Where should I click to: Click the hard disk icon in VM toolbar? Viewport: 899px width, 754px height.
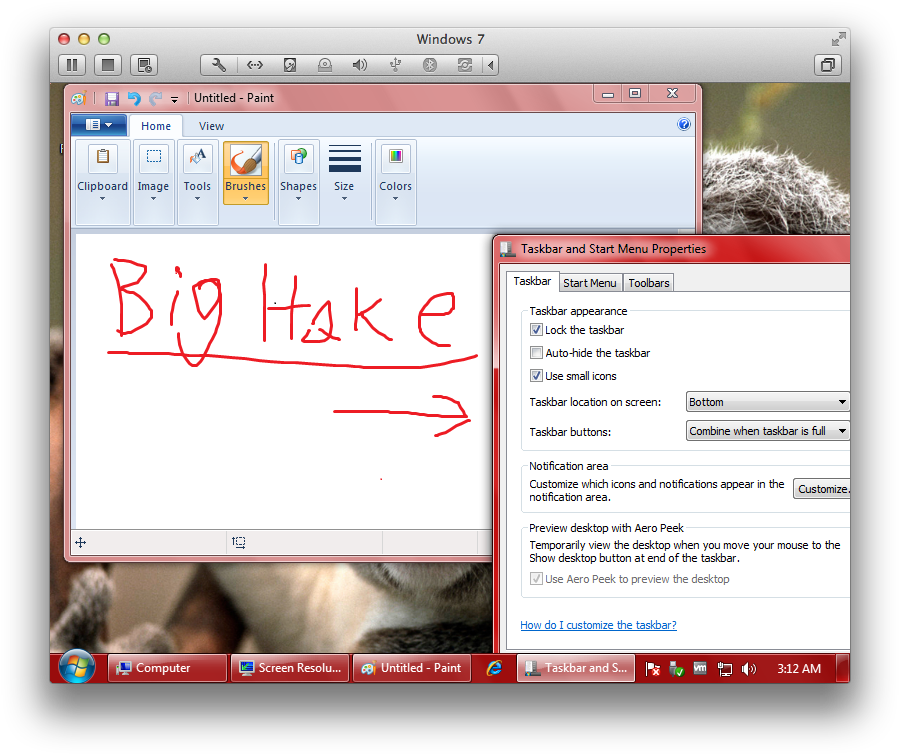pyautogui.click(x=290, y=65)
